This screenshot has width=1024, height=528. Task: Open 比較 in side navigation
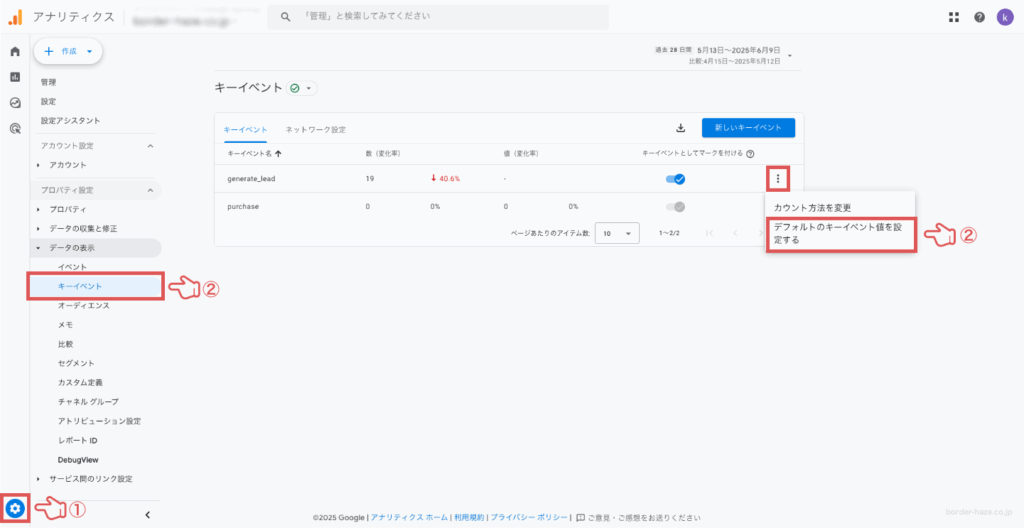point(65,344)
